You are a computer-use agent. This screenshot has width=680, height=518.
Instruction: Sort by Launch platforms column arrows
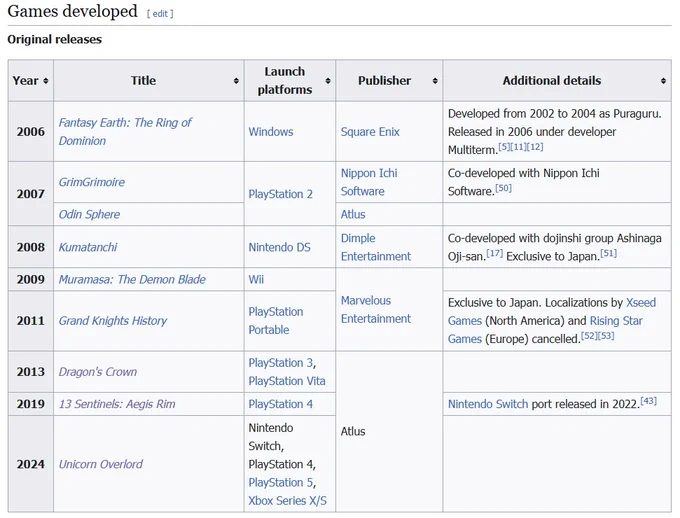click(328, 81)
